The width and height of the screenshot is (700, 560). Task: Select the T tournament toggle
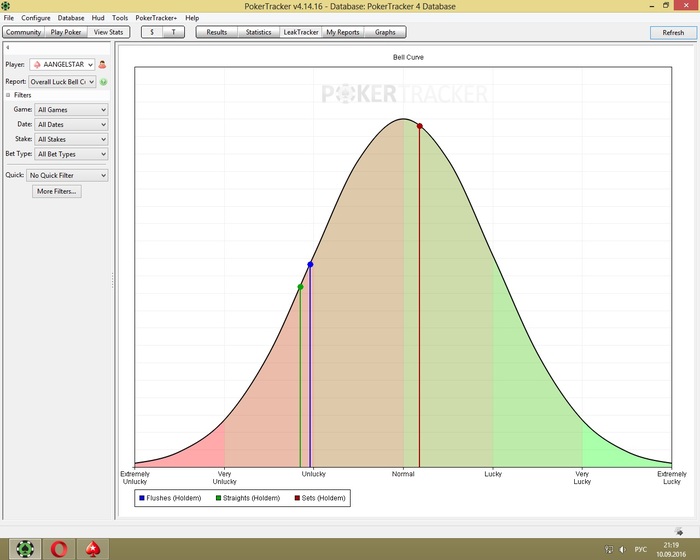point(174,32)
